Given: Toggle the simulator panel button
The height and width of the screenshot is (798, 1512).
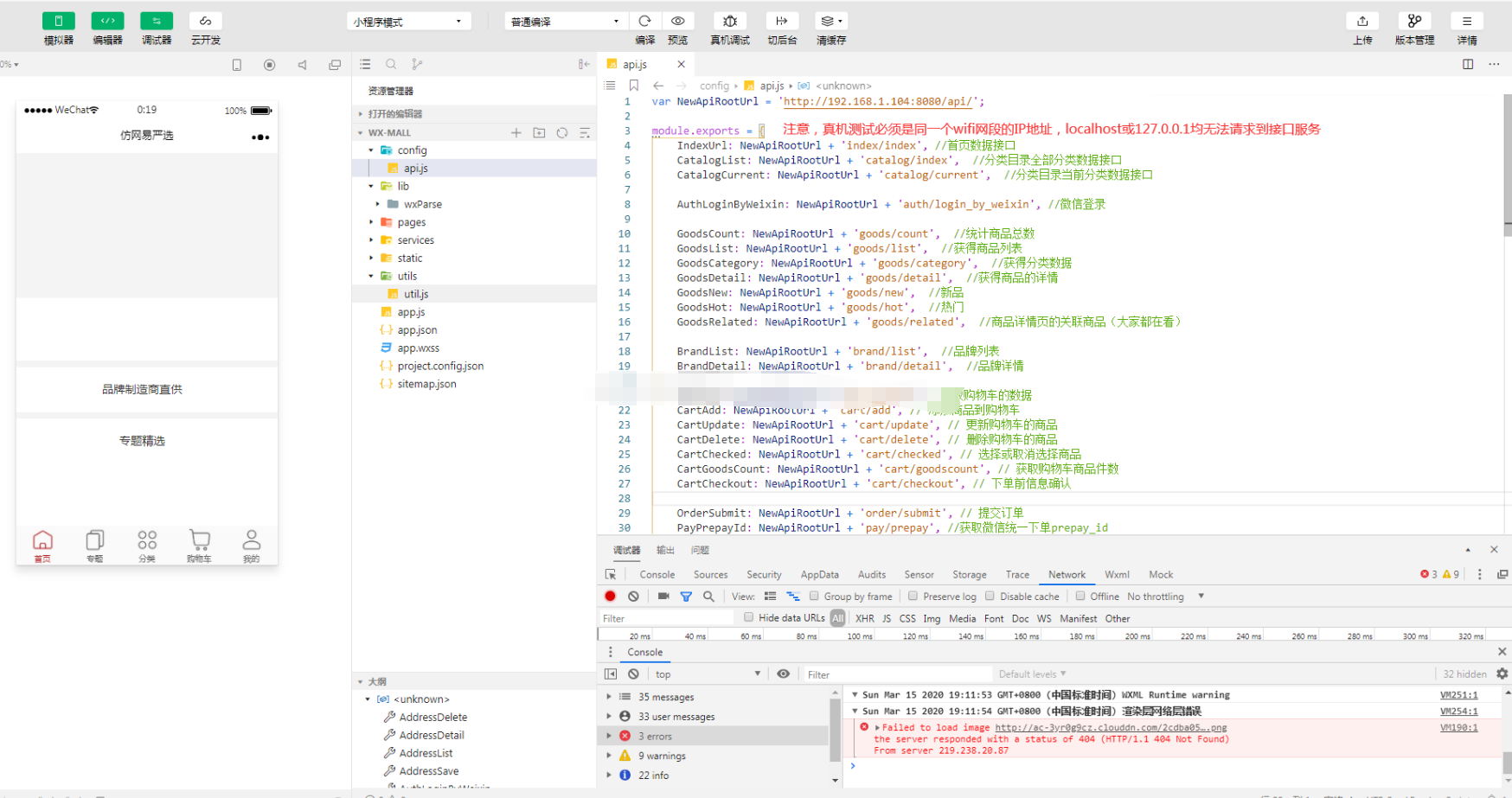Looking at the screenshot, I should pos(59,22).
